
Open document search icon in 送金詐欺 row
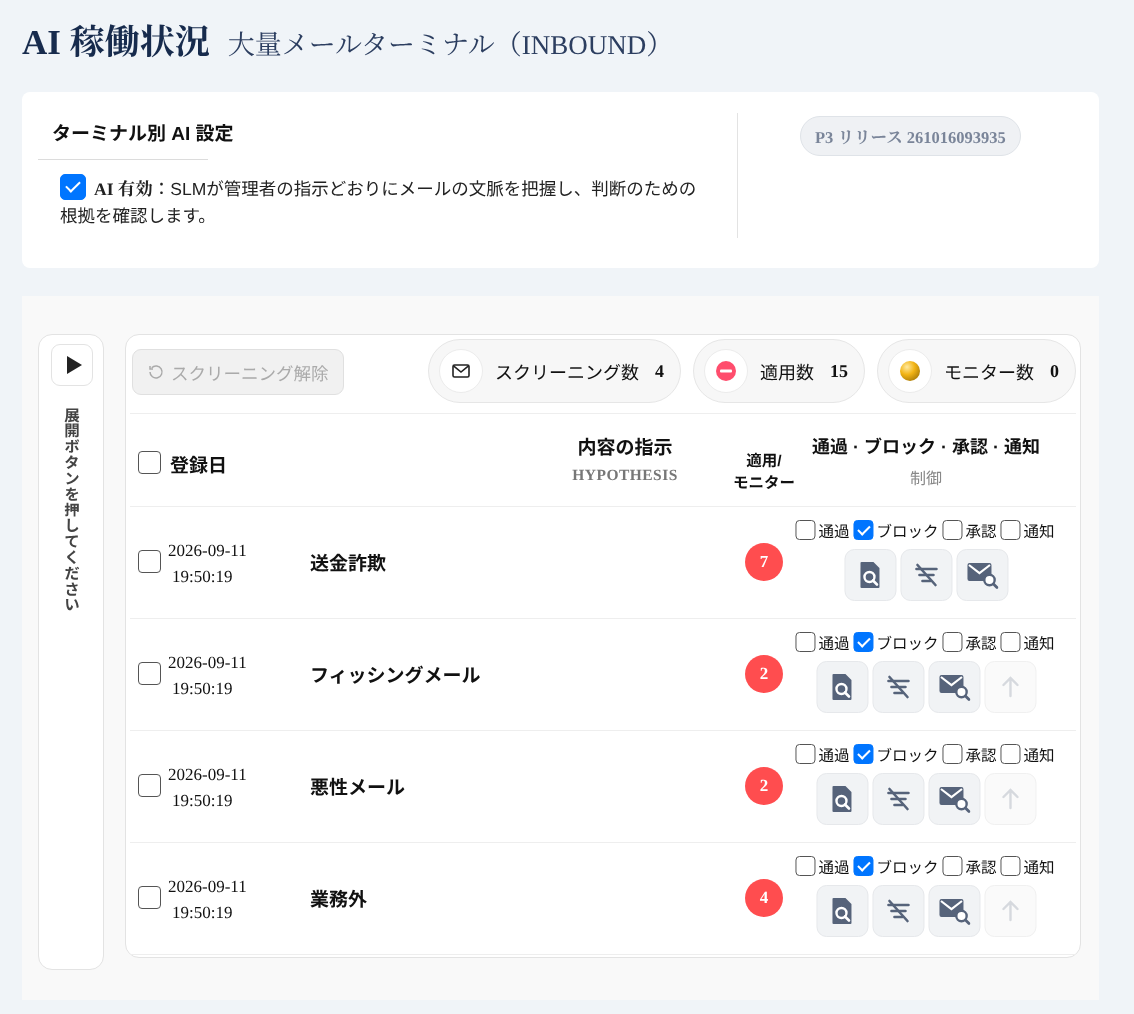[x=870, y=575]
